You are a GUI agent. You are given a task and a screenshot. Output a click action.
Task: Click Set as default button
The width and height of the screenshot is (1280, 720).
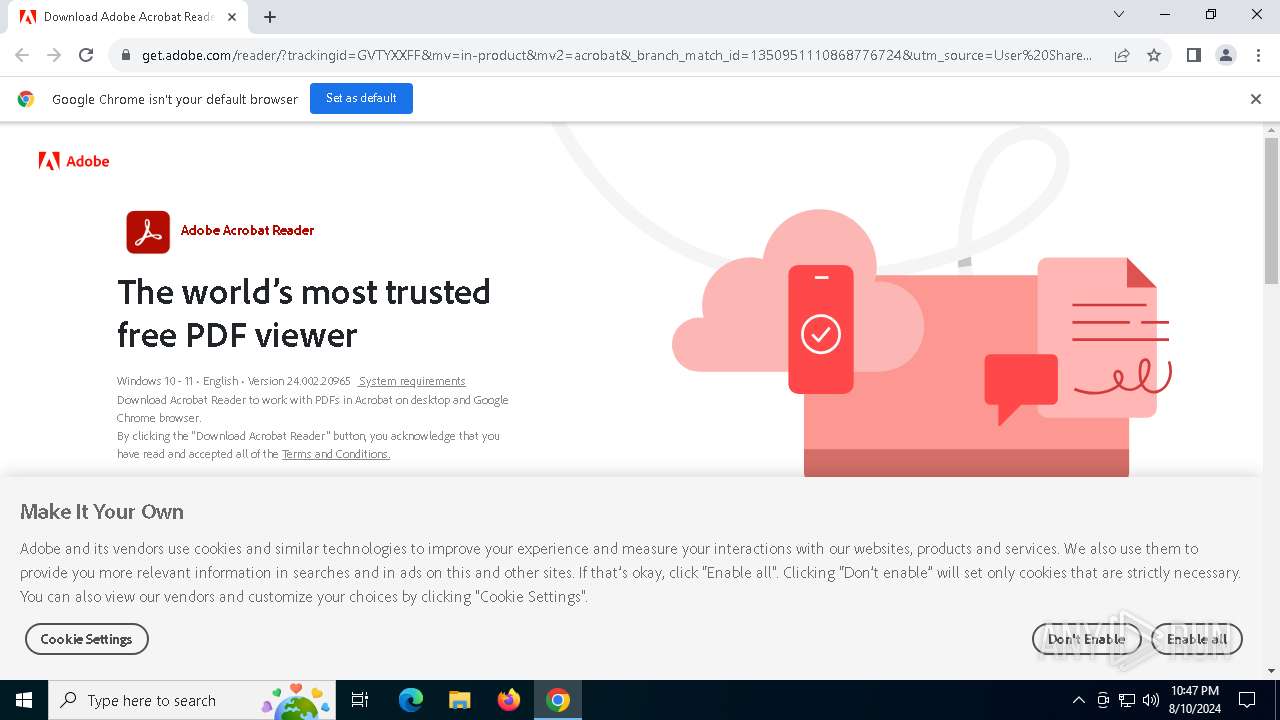coord(361,98)
